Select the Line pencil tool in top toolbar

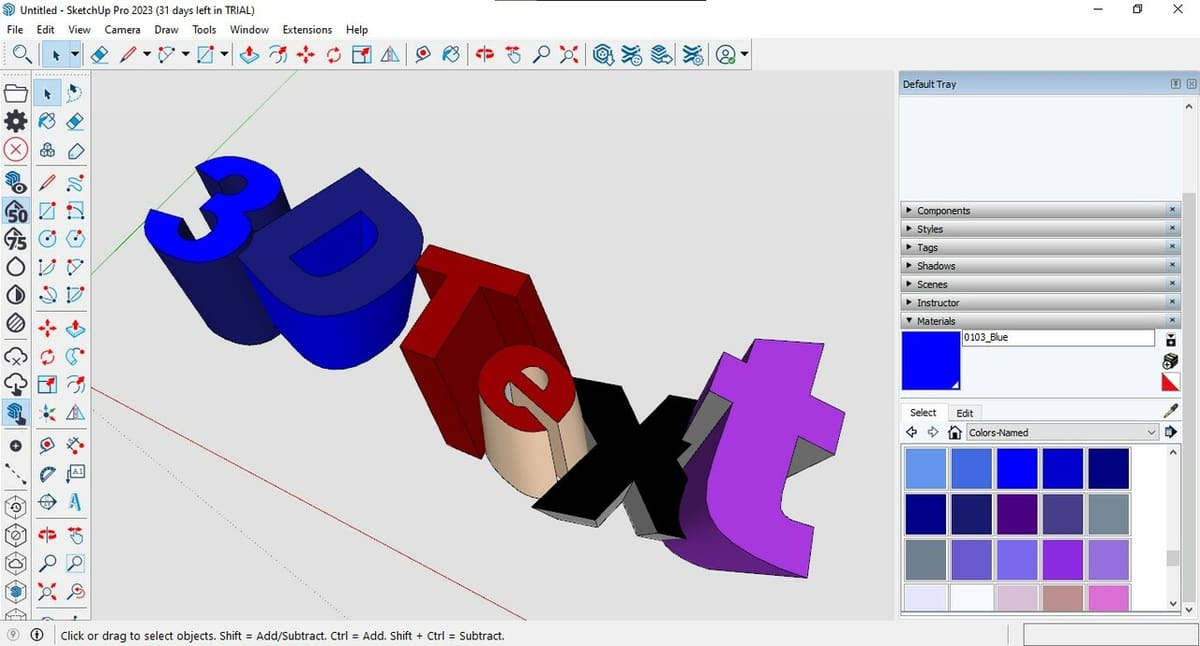[128, 55]
